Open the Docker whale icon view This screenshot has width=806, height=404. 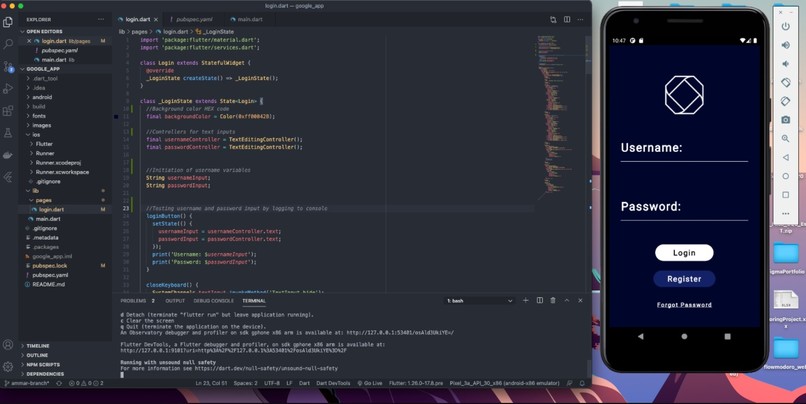[8, 155]
